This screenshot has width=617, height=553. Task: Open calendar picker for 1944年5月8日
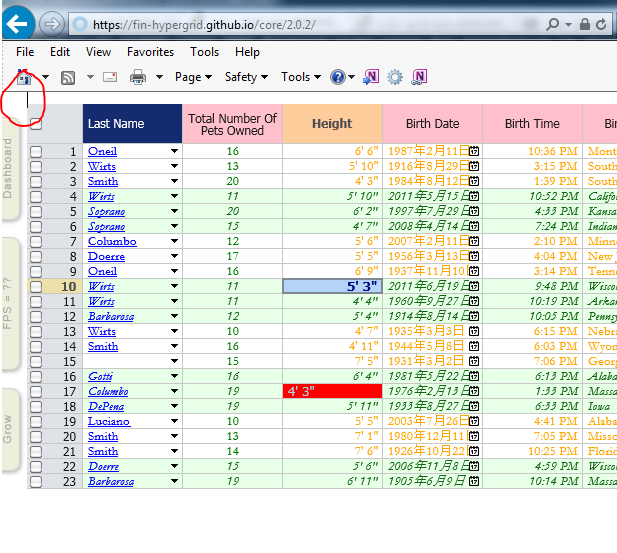(x=474, y=346)
